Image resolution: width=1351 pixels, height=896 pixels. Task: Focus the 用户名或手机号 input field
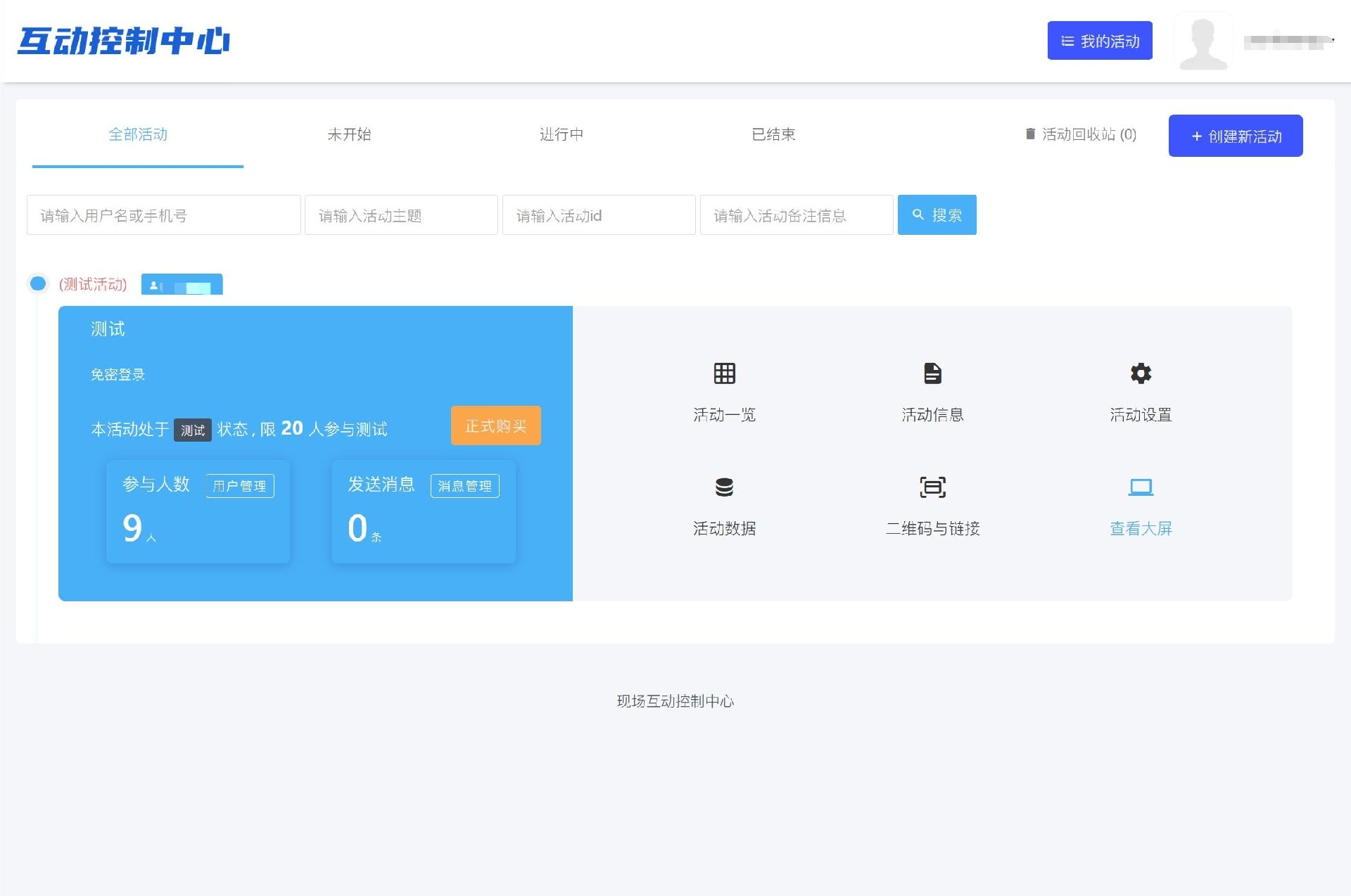coord(163,215)
